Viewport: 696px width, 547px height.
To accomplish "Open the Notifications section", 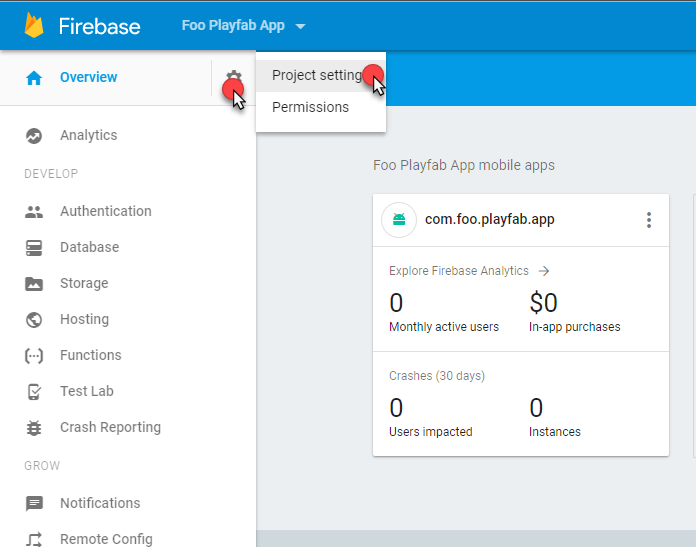I will pyautogui.click(x=100, y=503).
